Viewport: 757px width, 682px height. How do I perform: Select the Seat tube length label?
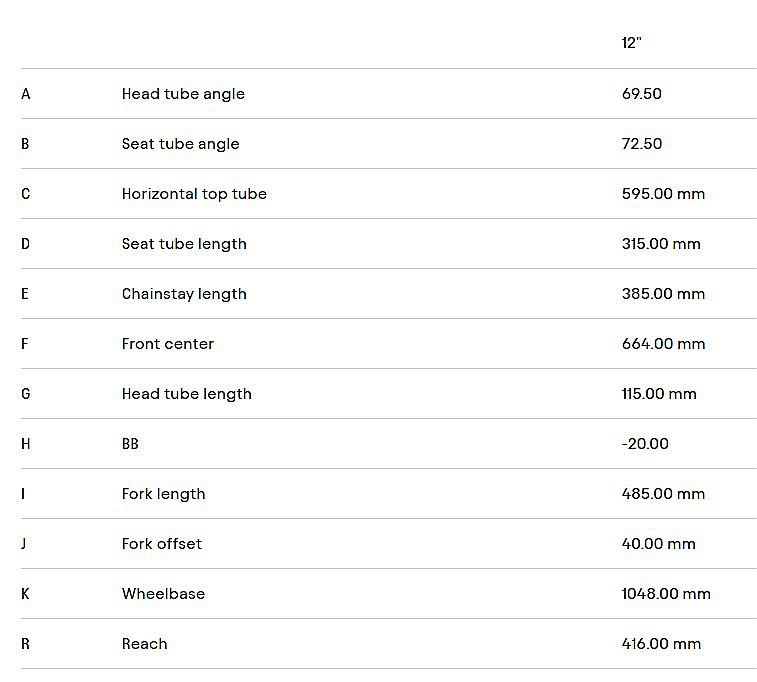[x=184, y=244]
